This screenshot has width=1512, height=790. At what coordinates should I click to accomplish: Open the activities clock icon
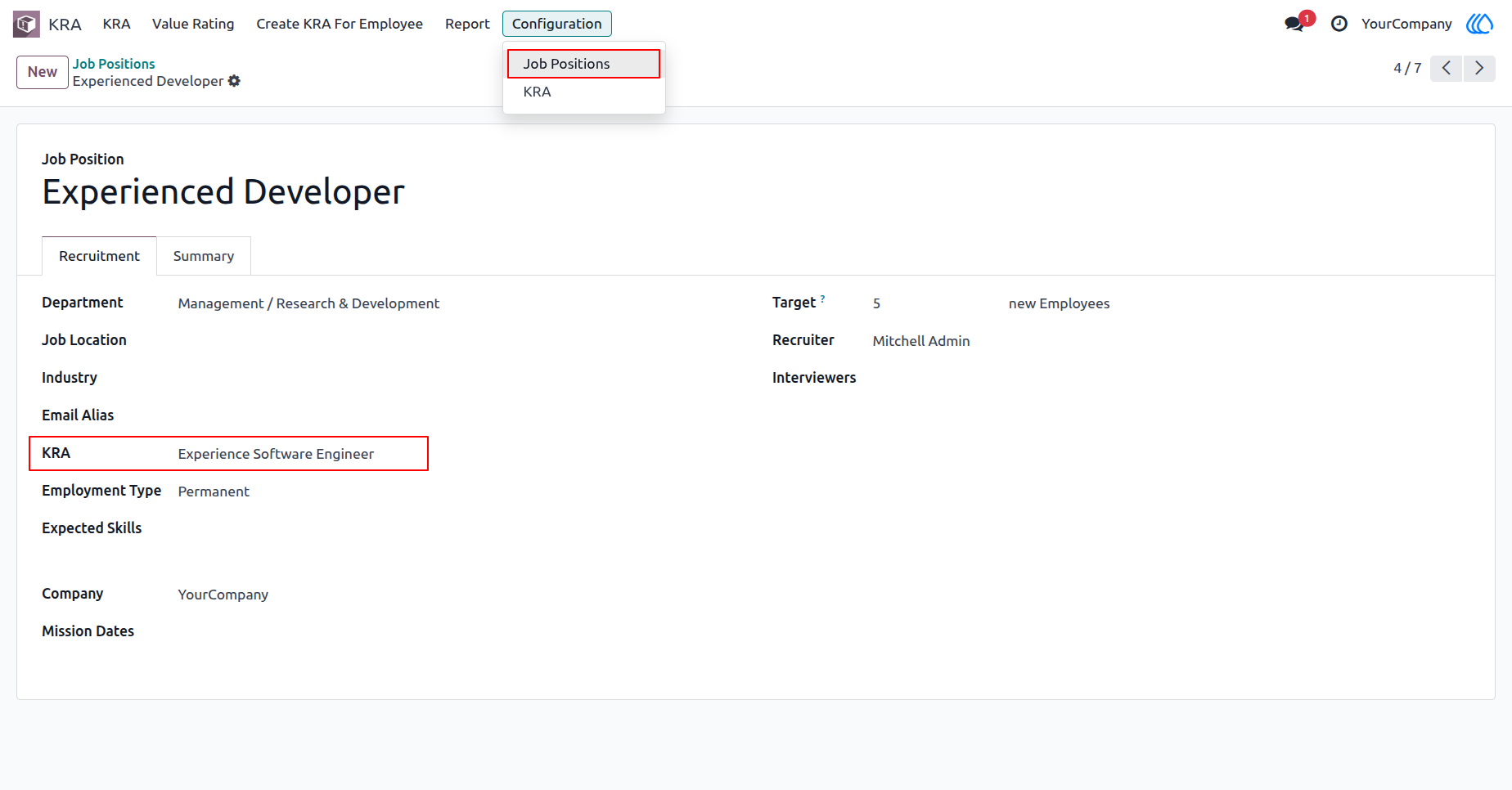coord(1339,24)
